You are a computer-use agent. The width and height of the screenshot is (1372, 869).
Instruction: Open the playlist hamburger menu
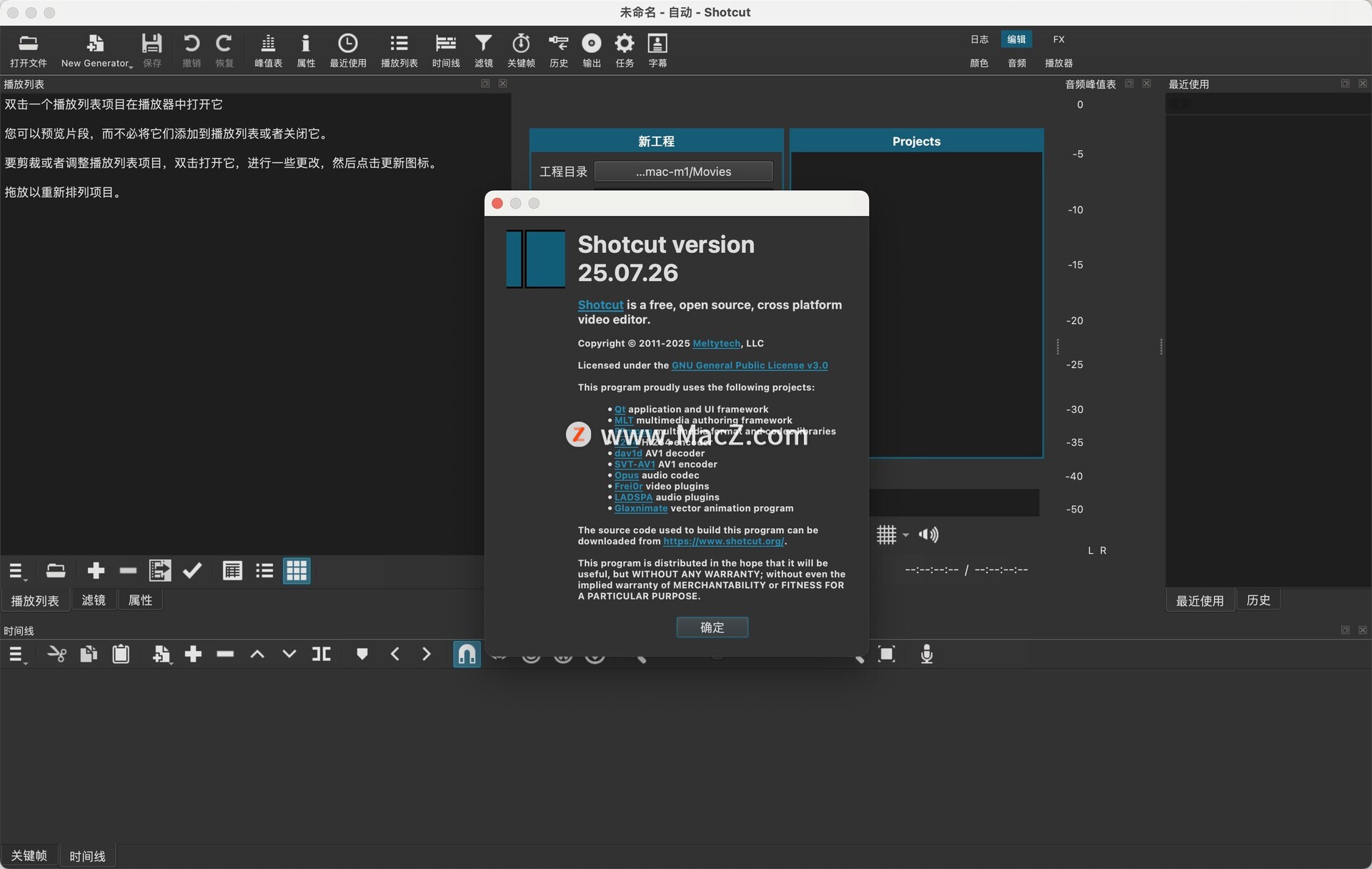coord(17,571)
